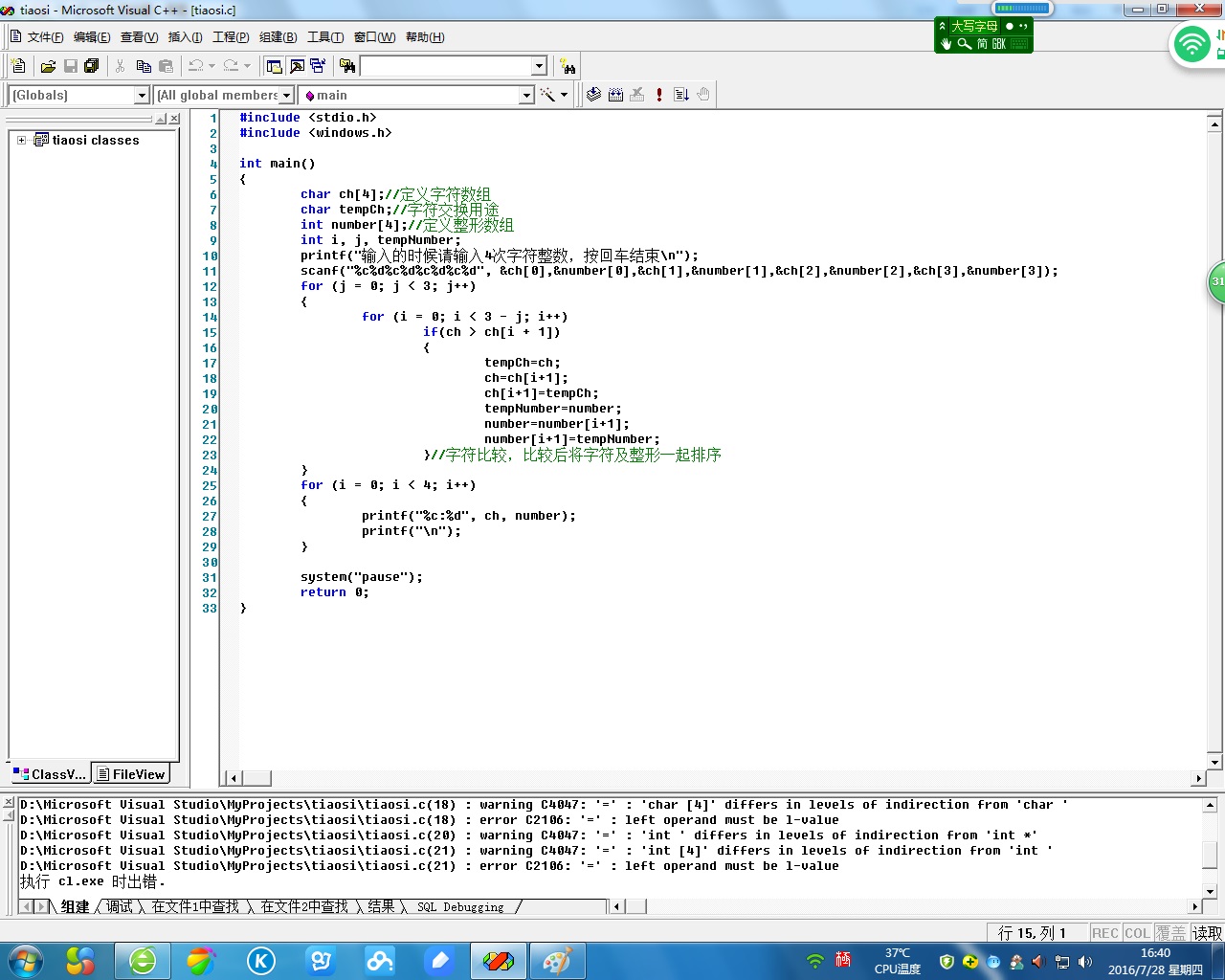The width and height of the screenshot is (1225, 980).
Task: Click the 覆盖 overwrite indicator in status bar
Action: point(1169,932)
